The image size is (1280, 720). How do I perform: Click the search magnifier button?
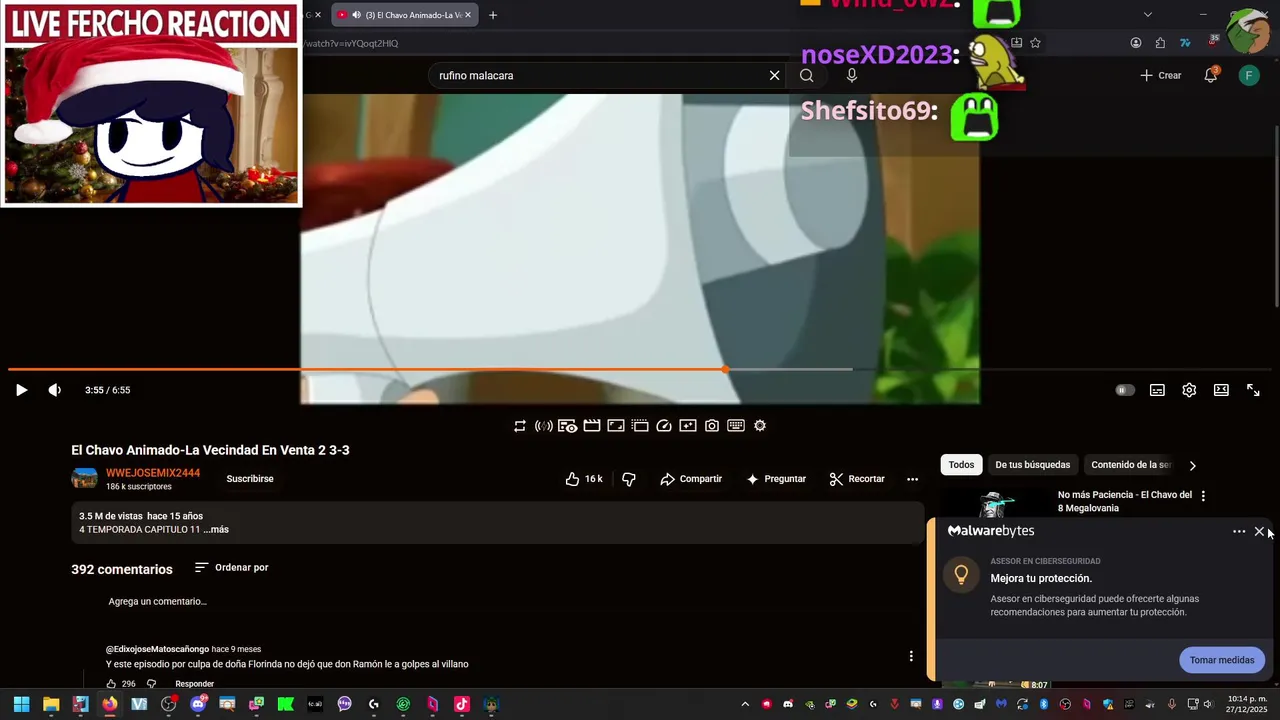point(807,75)
